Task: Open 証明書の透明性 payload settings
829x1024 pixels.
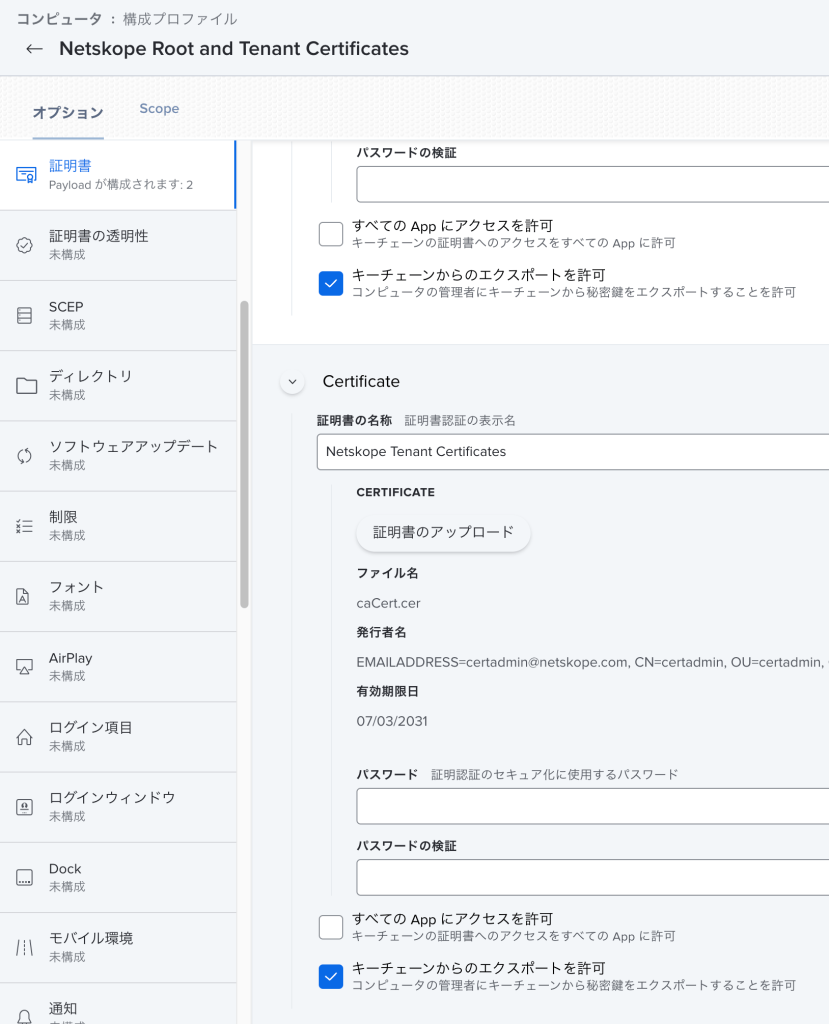Action: click(118, 246)
